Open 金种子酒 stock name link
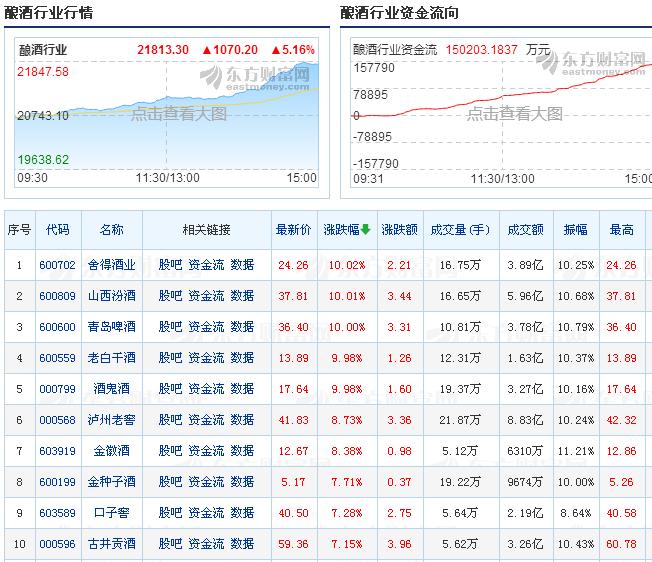This screenshot has width=652, height=562. 111,482
